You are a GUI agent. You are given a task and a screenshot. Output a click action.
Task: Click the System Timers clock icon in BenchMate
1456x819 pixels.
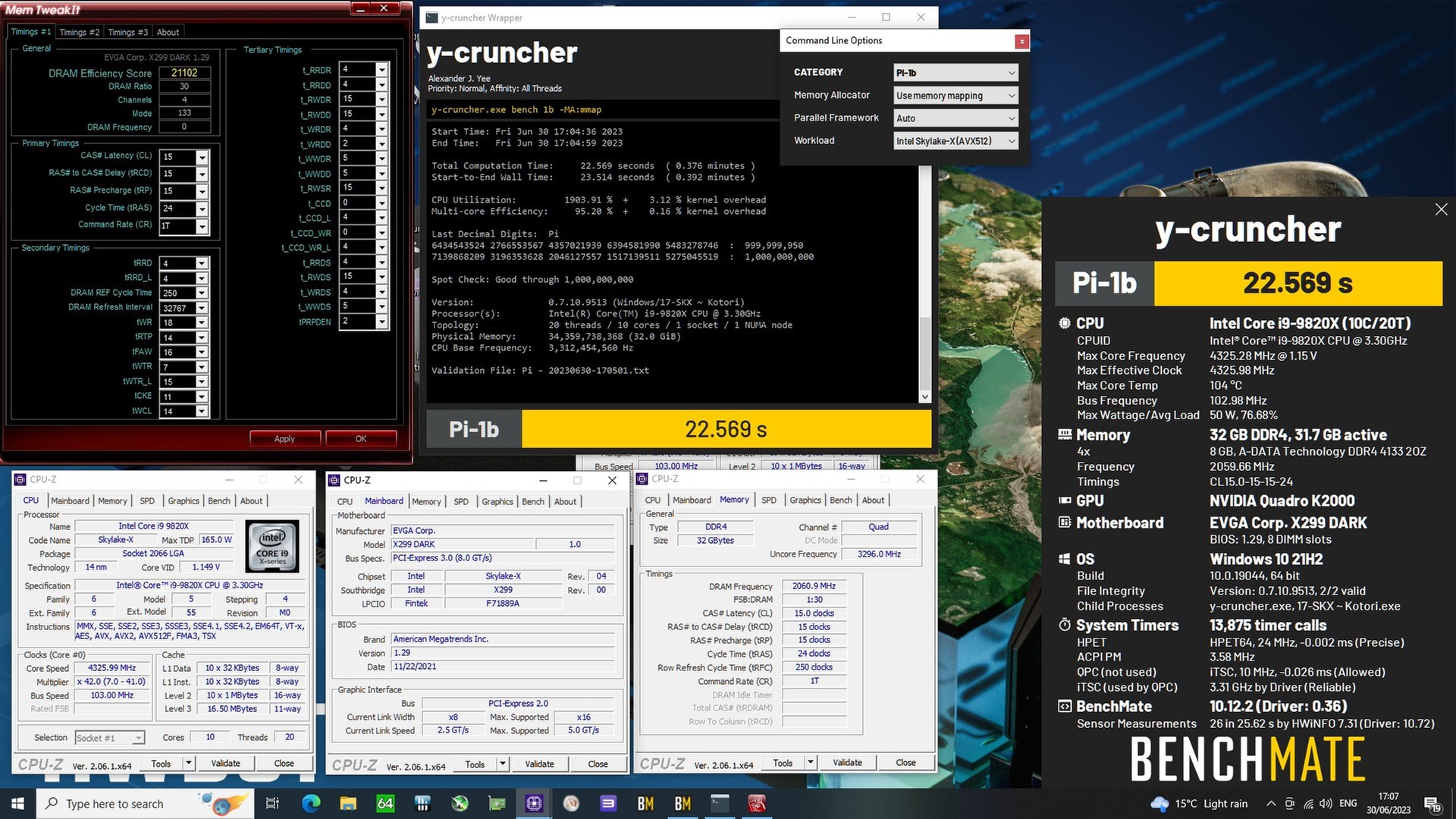(x=1065, y=625)
